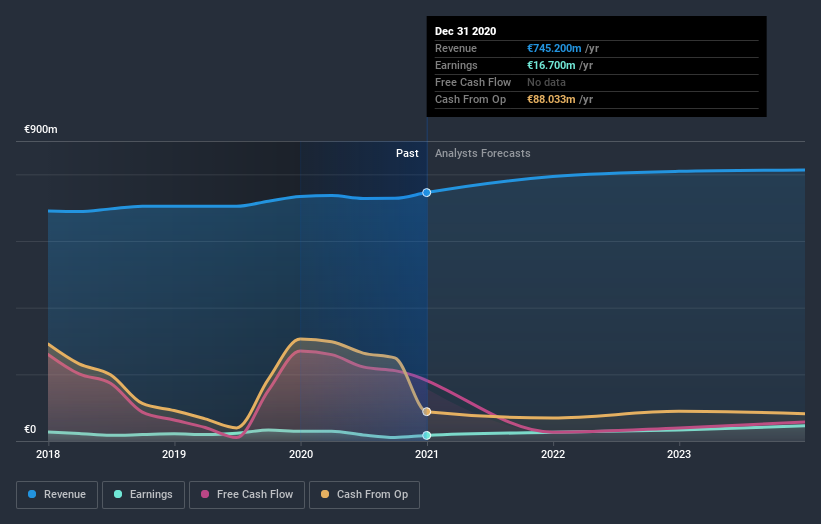Click the Revenue row label in tooltip

[456, 48]
